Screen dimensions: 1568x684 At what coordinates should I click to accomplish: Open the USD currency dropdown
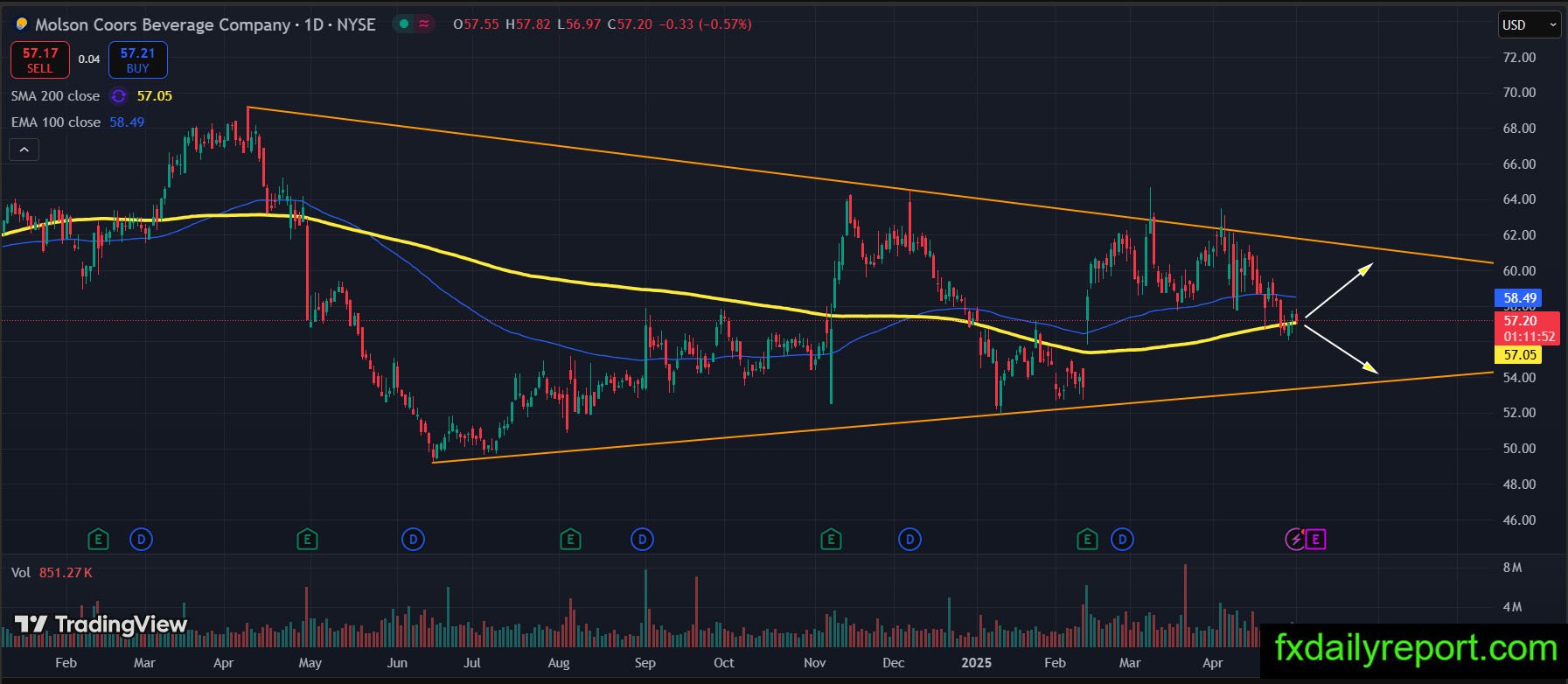(x=1529, y=24)
